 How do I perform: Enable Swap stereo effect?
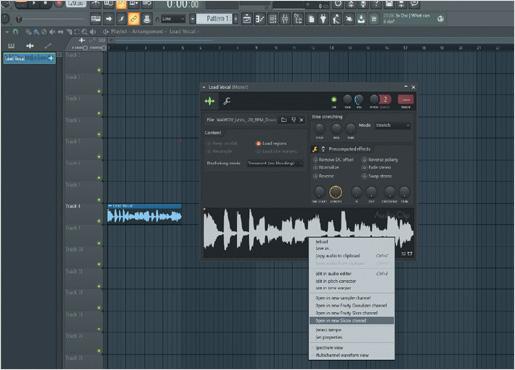click(x=377, y=176)
